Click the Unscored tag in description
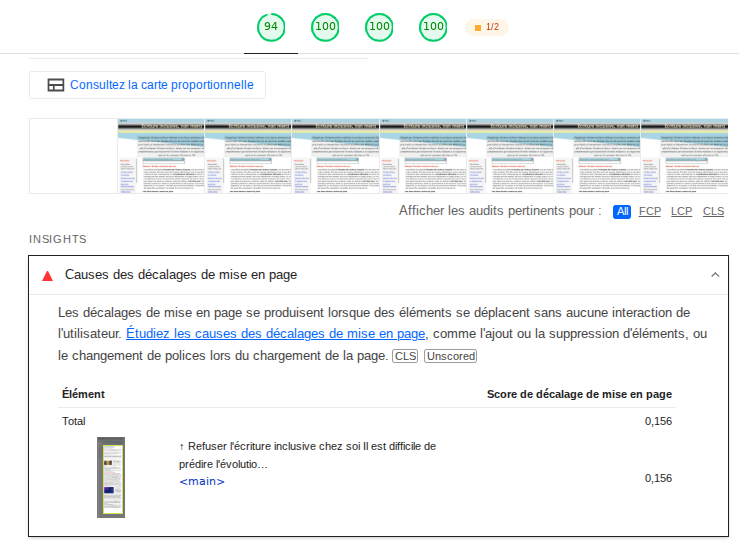Image resolution: width=739 pixels, height=545 pixels. 451,356
